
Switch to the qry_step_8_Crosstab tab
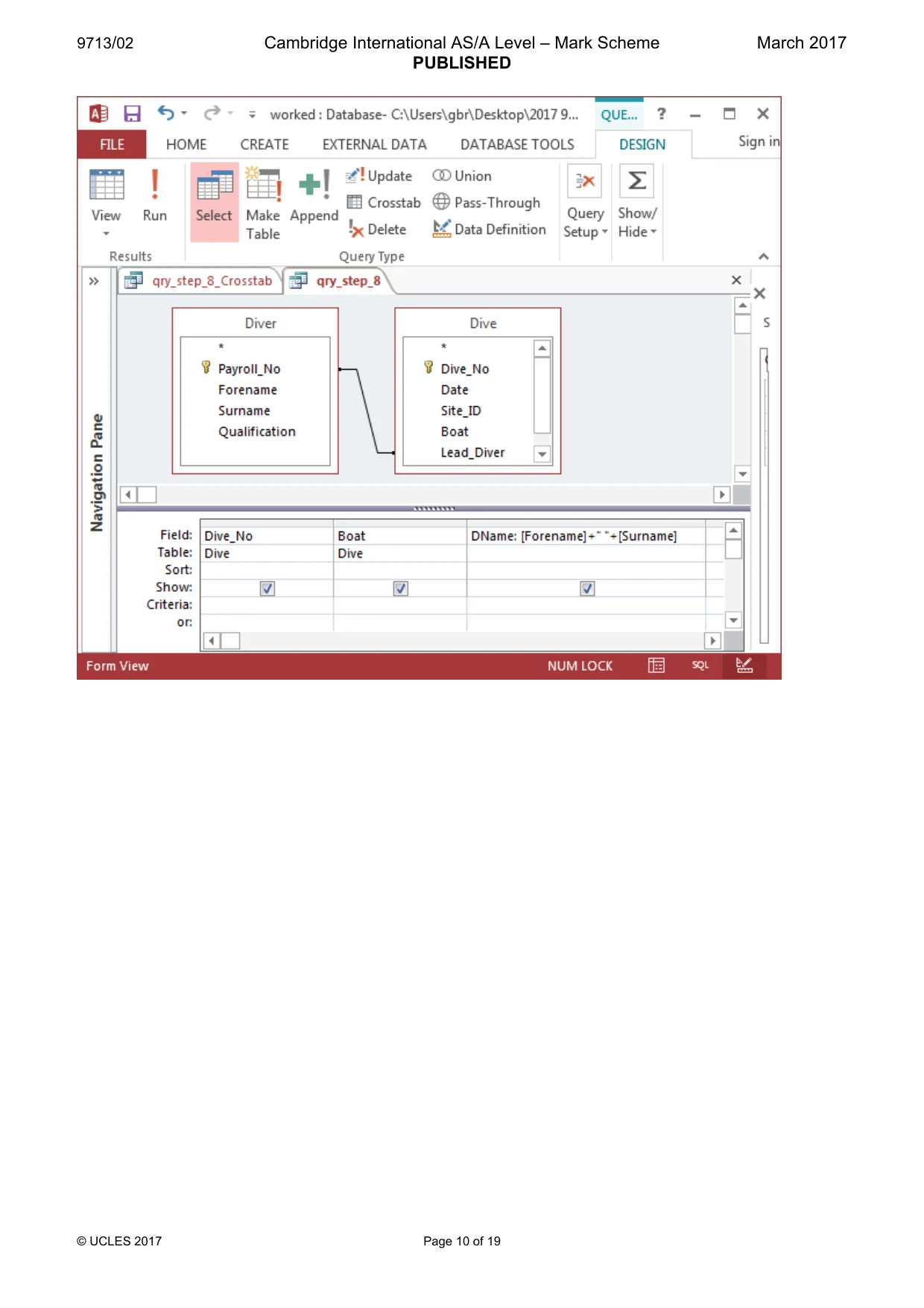pos(199,281)
